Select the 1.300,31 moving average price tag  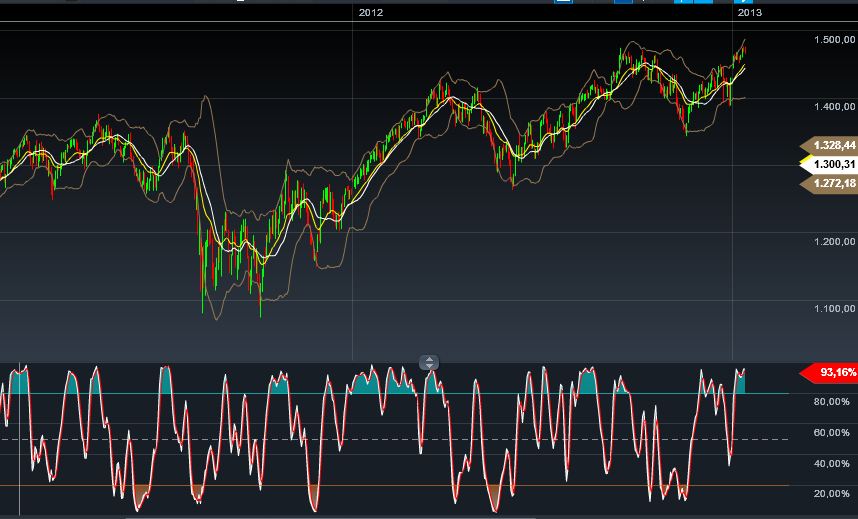[831, 164]
